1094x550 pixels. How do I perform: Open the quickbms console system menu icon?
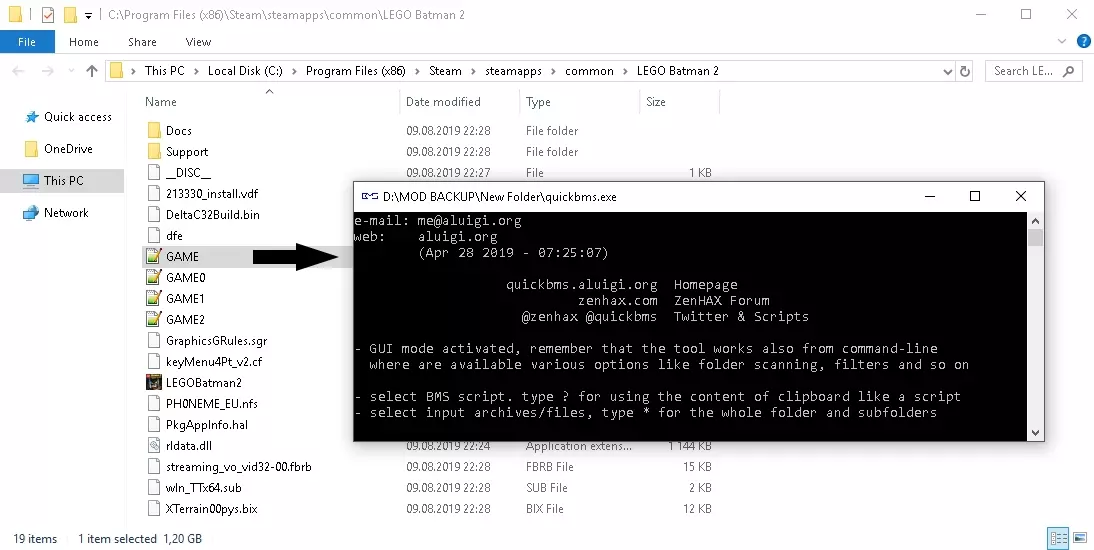click(369, 197)
